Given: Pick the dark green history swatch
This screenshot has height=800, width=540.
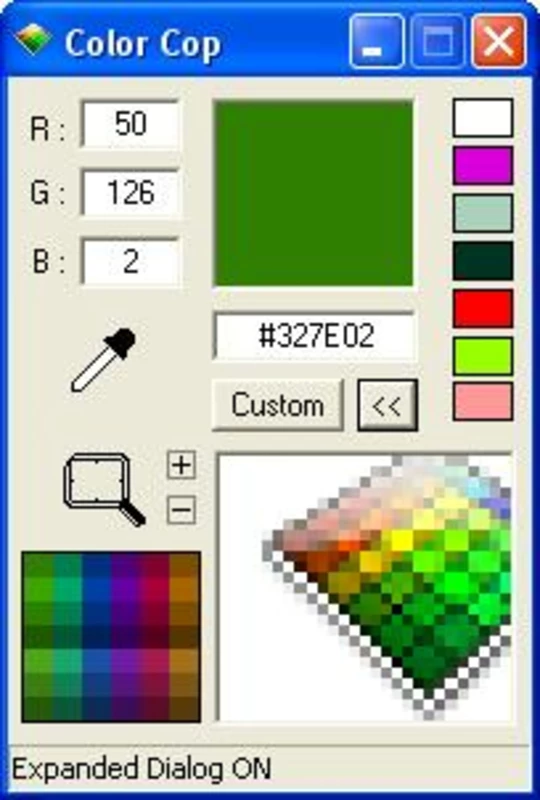Looking at the screenshot, I should [483, 261].
